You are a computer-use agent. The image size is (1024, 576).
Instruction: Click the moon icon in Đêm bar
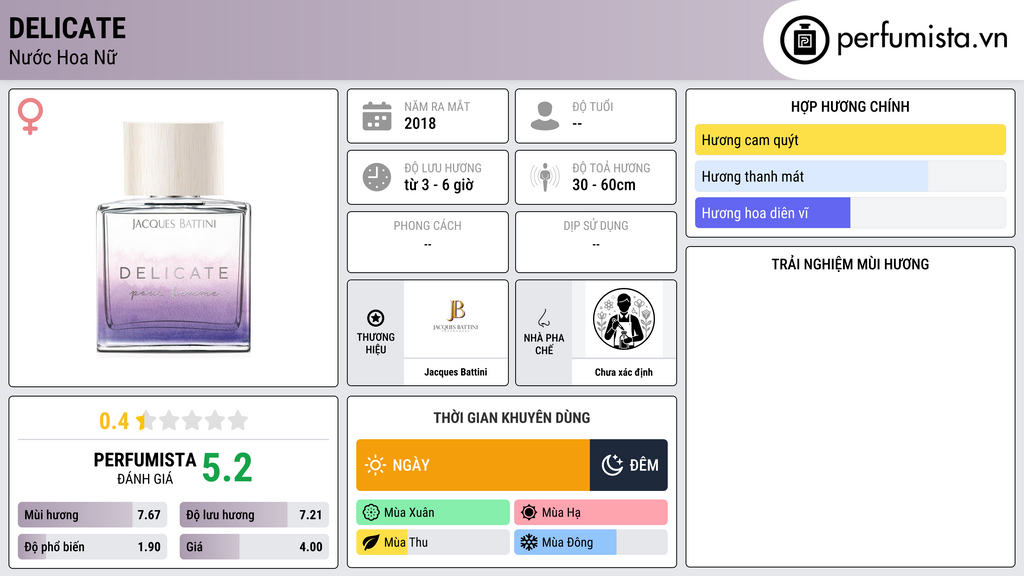[x=612, y=465]
